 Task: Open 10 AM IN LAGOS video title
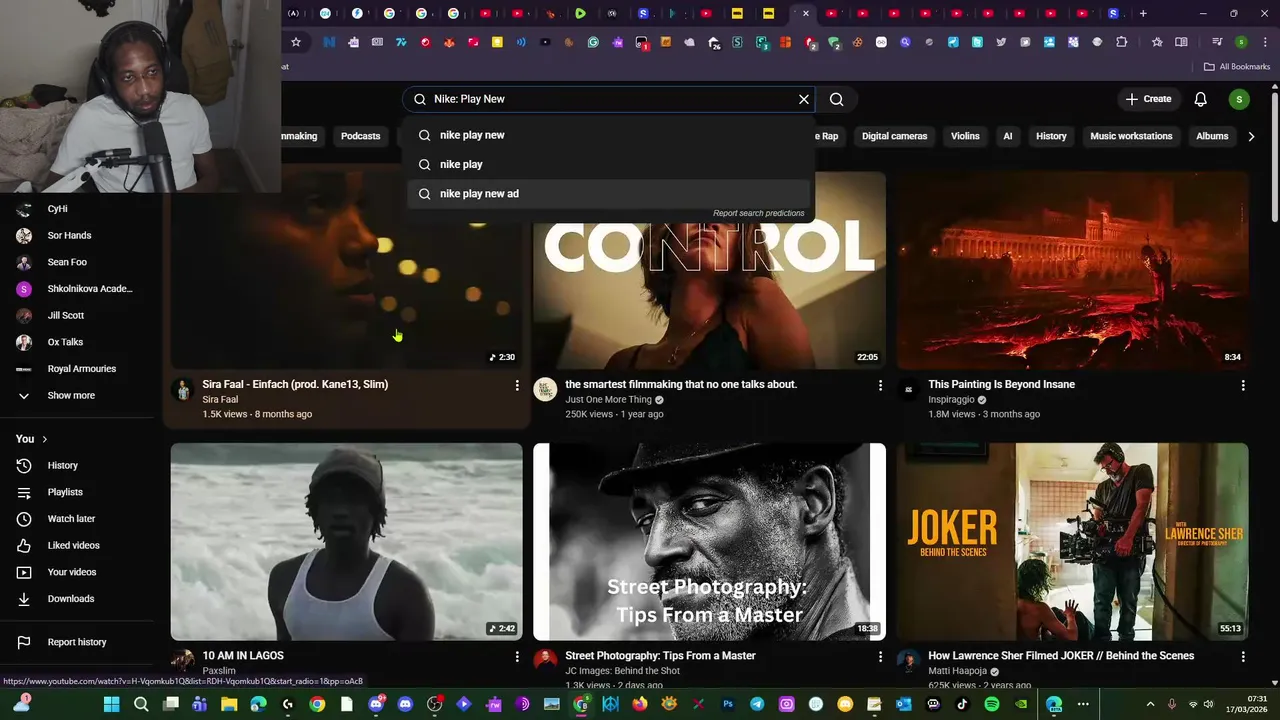pos(243,656)
